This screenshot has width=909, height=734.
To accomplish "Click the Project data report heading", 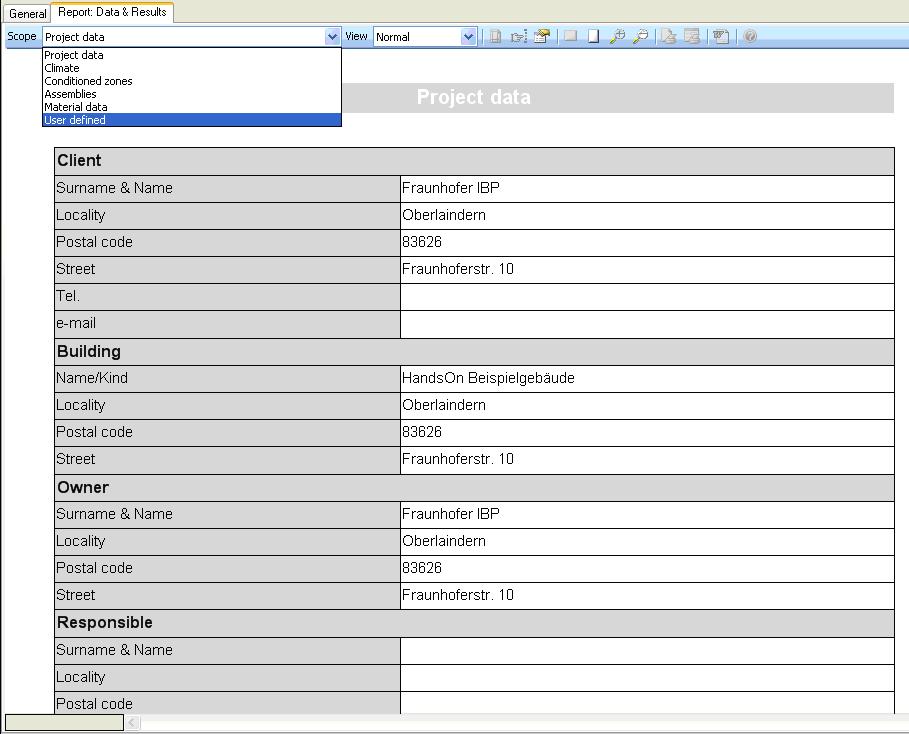I will (474, 97).
